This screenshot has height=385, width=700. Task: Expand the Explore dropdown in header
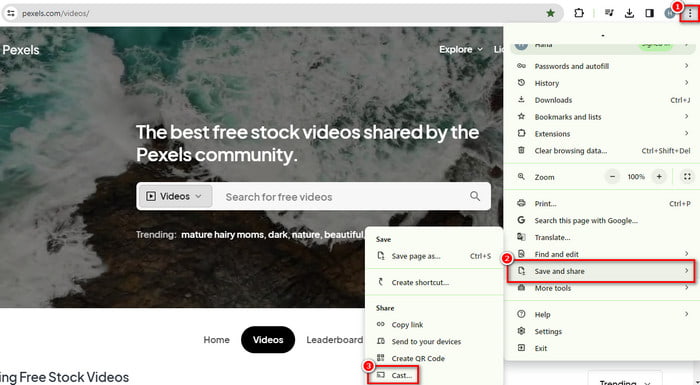point(461,50)
